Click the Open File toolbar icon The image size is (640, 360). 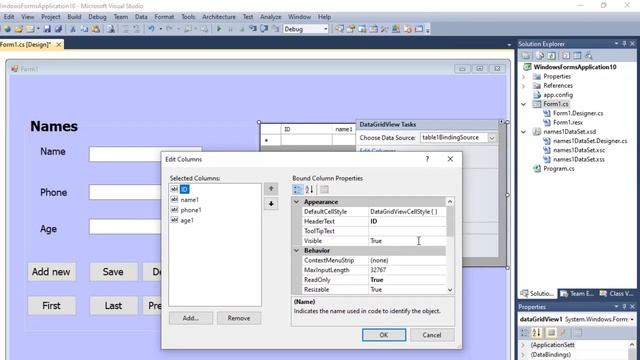click(x=18, y=29)
